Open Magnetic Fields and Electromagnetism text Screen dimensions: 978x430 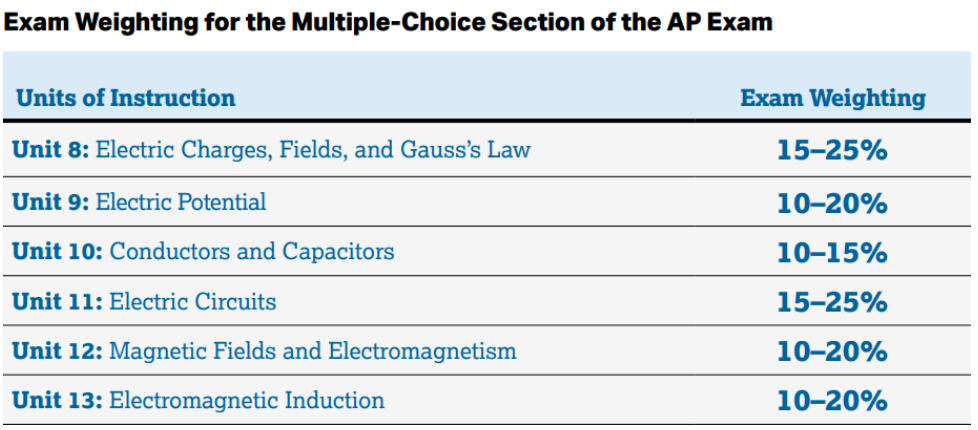pyautogui.click(x=312, y=351)
